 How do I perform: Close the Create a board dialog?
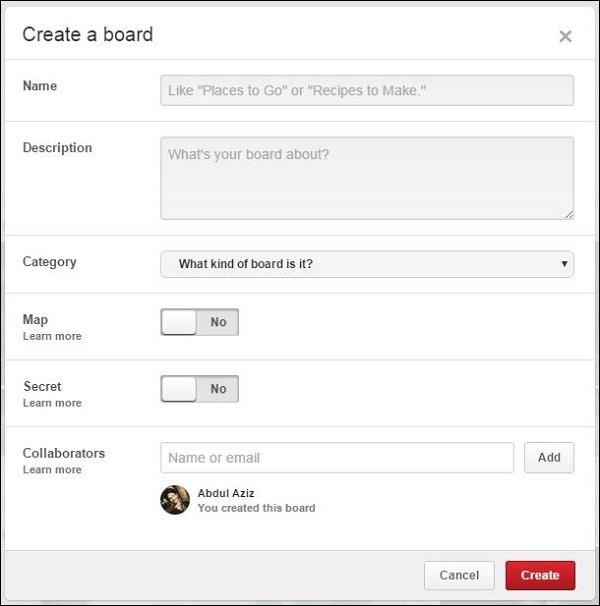565,37
